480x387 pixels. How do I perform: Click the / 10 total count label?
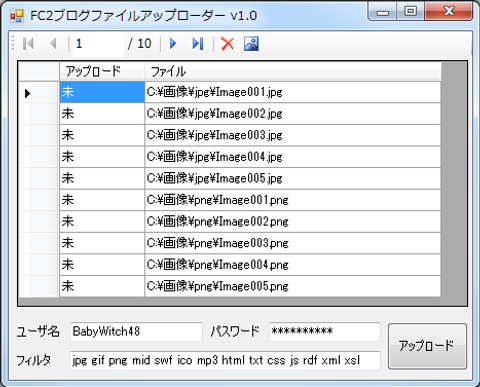140,44
